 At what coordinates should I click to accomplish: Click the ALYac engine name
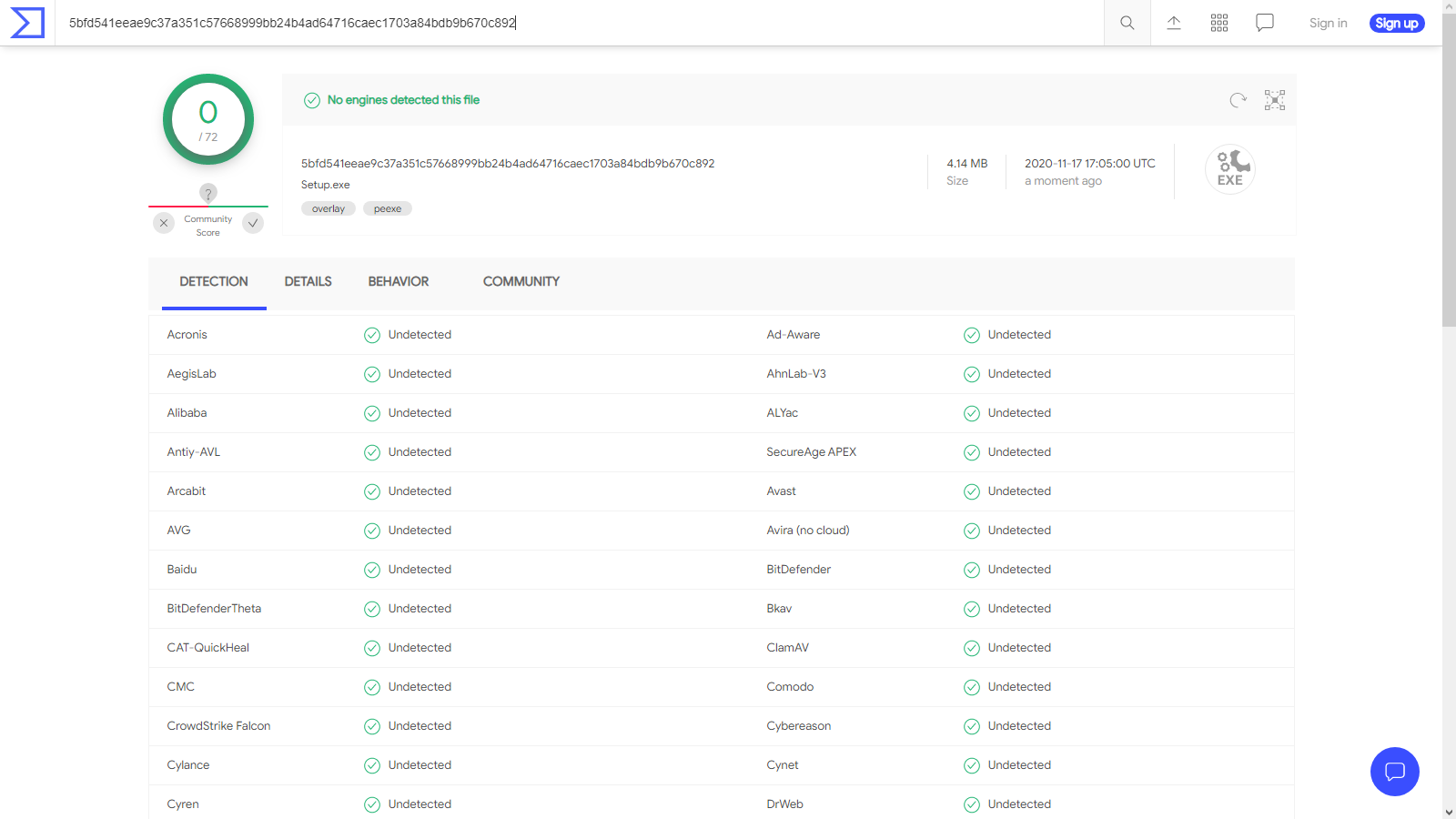pyautogui.click(x=783, y=413)
